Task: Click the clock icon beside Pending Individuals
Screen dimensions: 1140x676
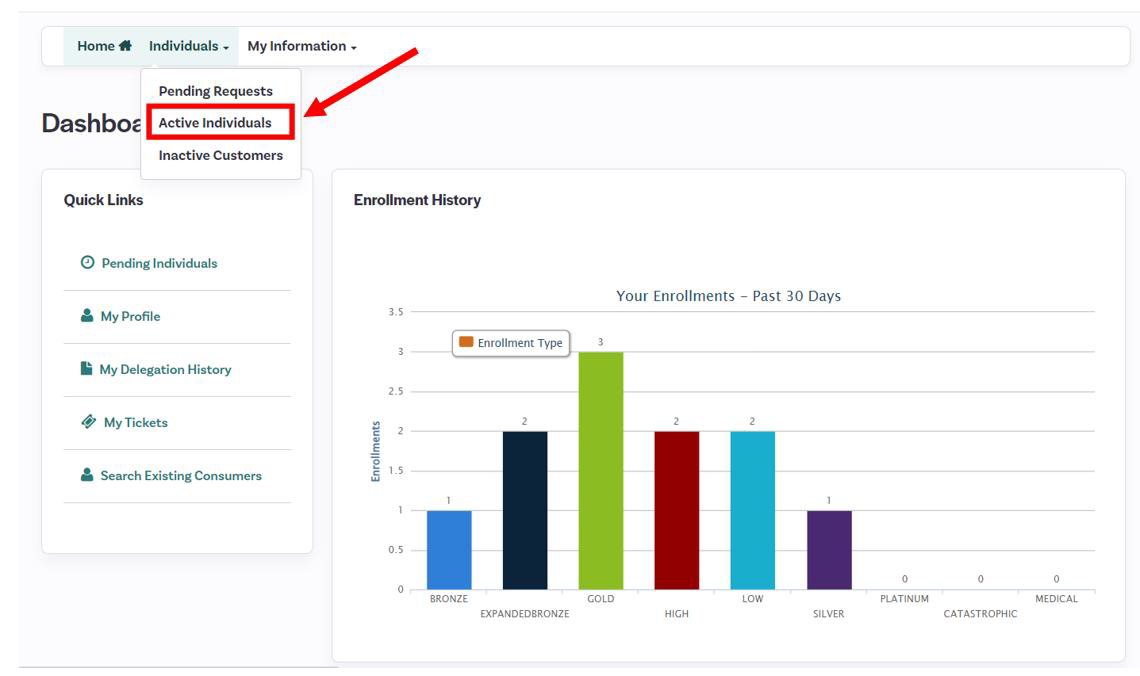Action: coord(87,263)
